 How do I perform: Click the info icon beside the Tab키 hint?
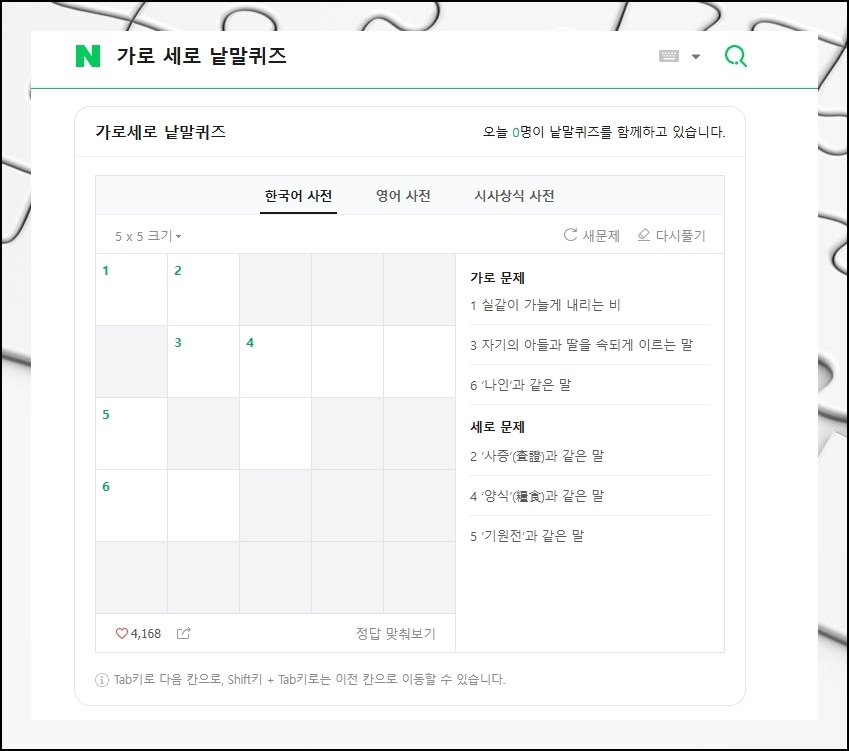102,680
